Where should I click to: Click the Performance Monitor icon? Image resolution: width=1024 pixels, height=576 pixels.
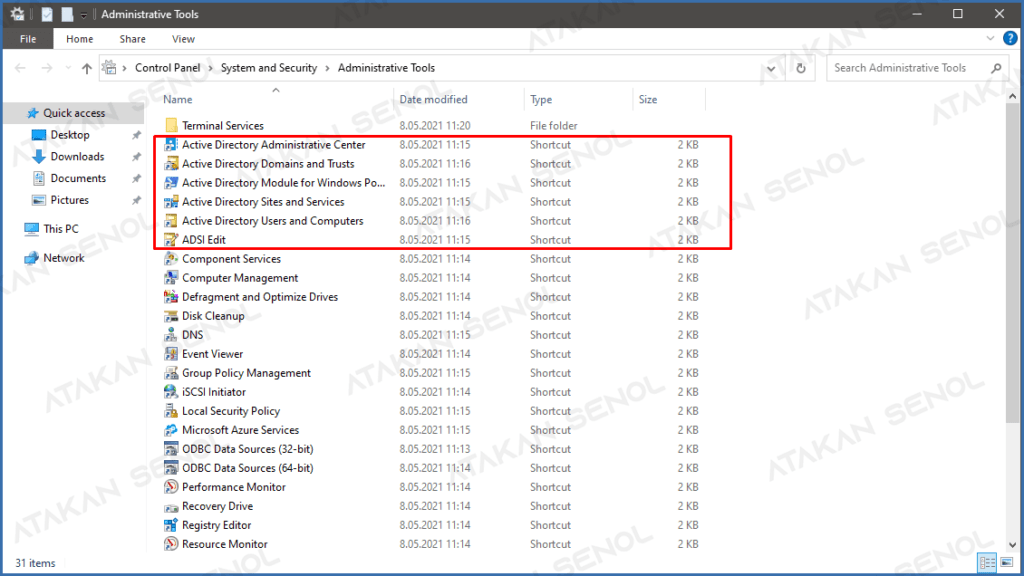pyautogui.click(x=171, y=487)
